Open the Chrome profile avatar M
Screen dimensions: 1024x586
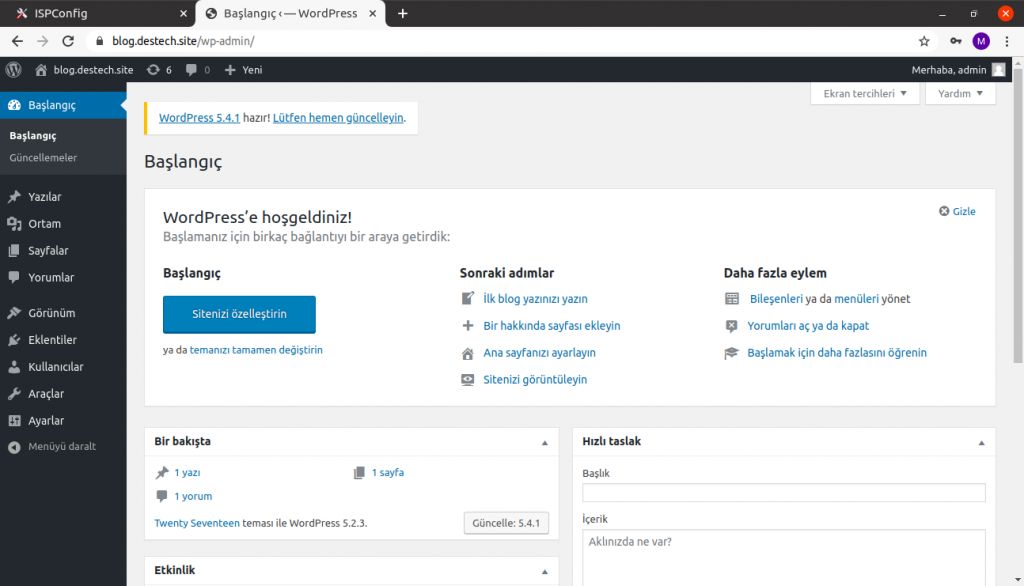(x=981, y=41)
